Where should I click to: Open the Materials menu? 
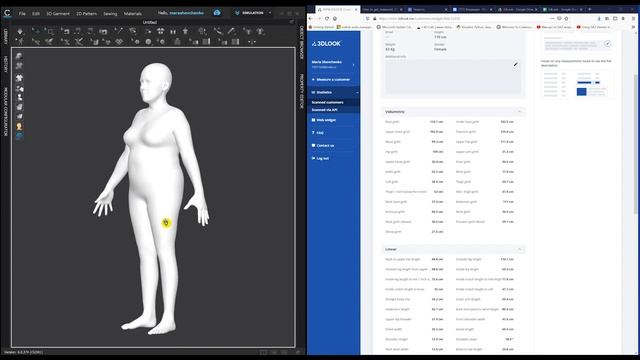coord(133,13)
